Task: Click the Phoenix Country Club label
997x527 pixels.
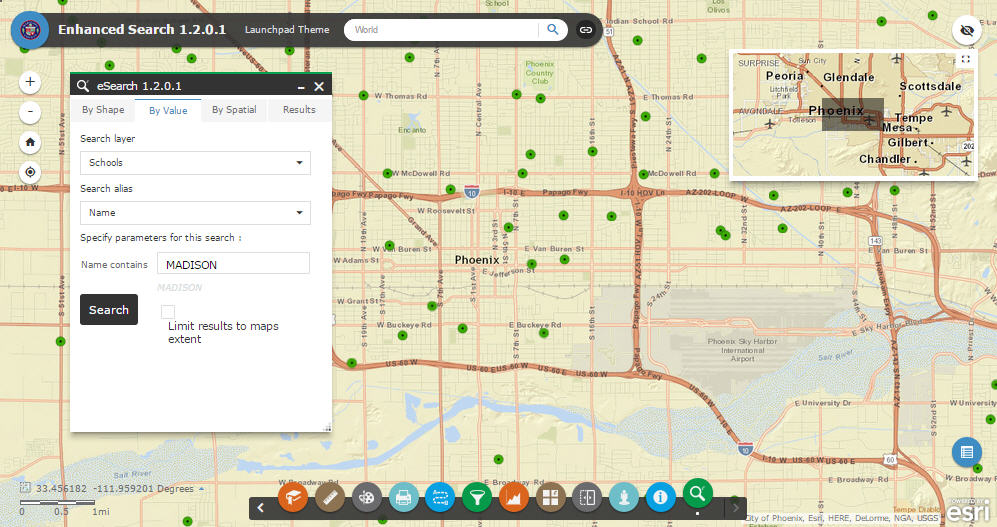Action: coord(539,72)
